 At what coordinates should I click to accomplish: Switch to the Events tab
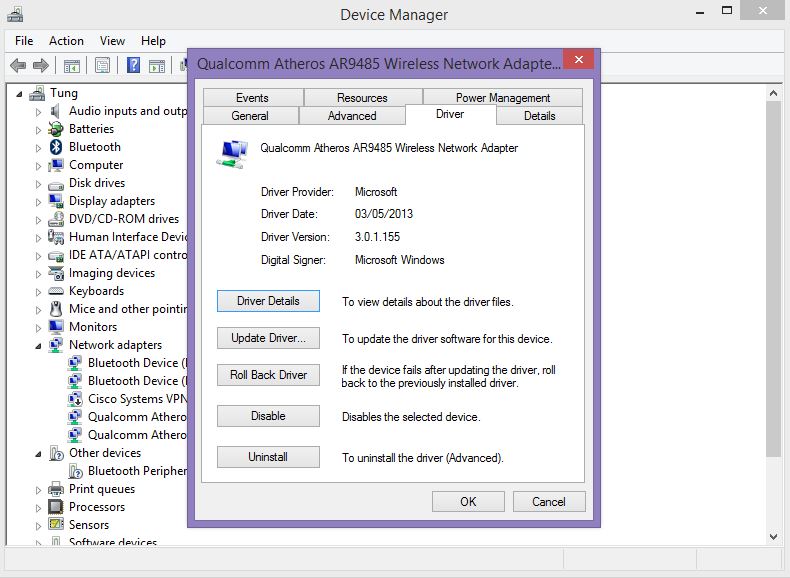tap(252, 98)
